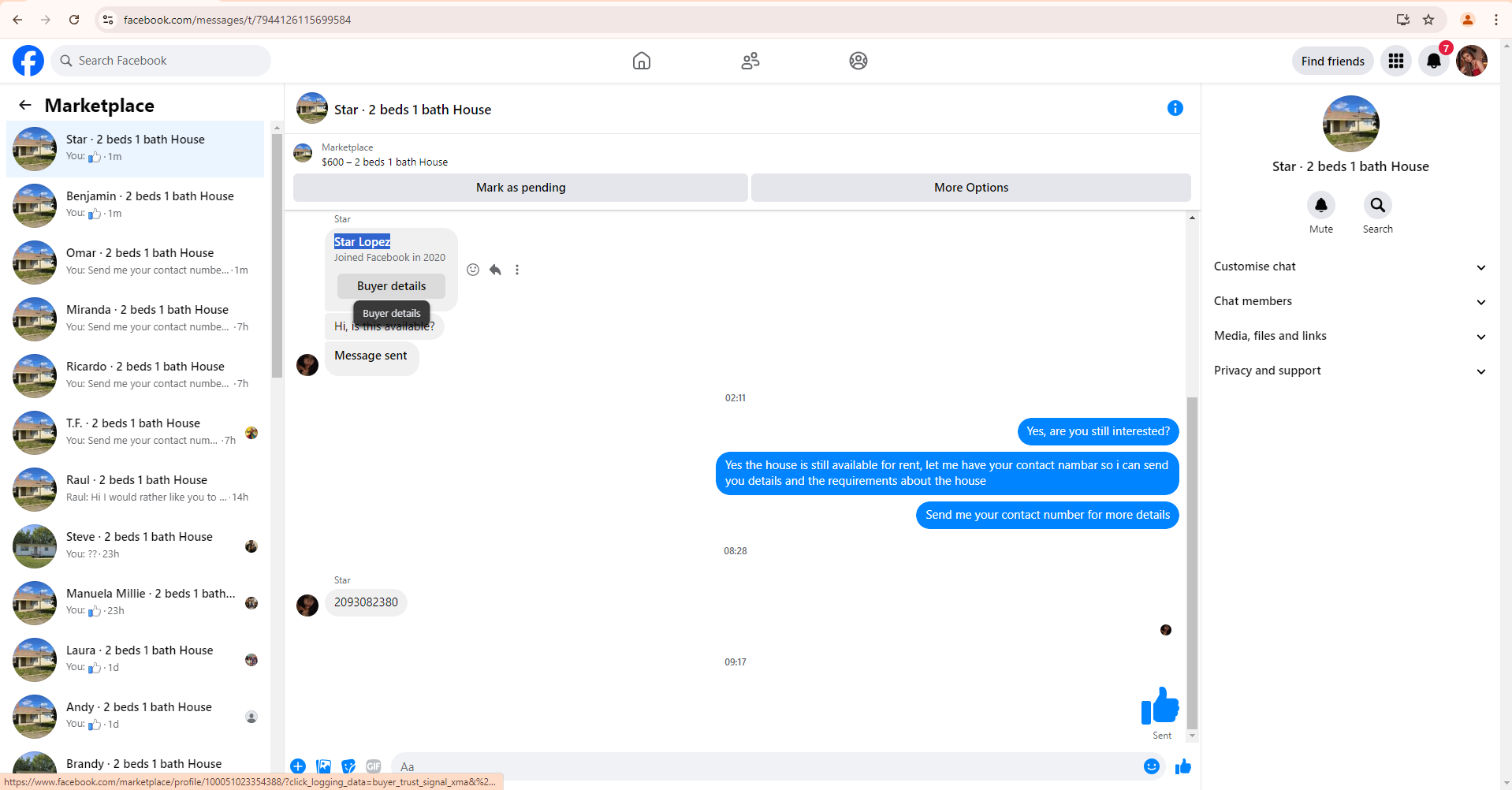This screenshot has height=790, width=1512.
Task: View site information icon in address bar
Action: coord(109,20)
